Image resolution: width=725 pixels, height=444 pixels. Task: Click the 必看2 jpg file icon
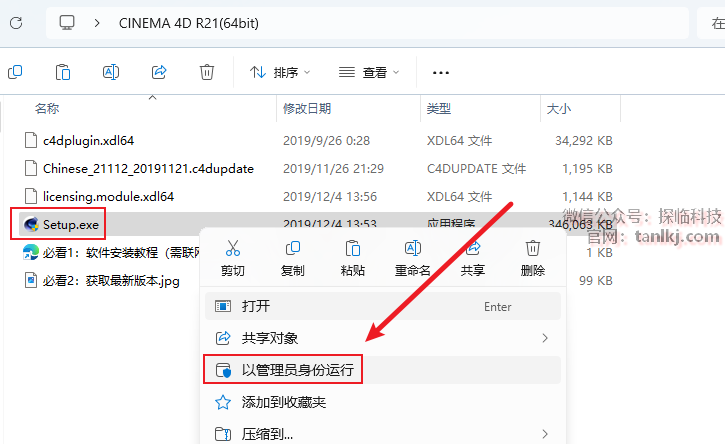(x=31, y=281)
